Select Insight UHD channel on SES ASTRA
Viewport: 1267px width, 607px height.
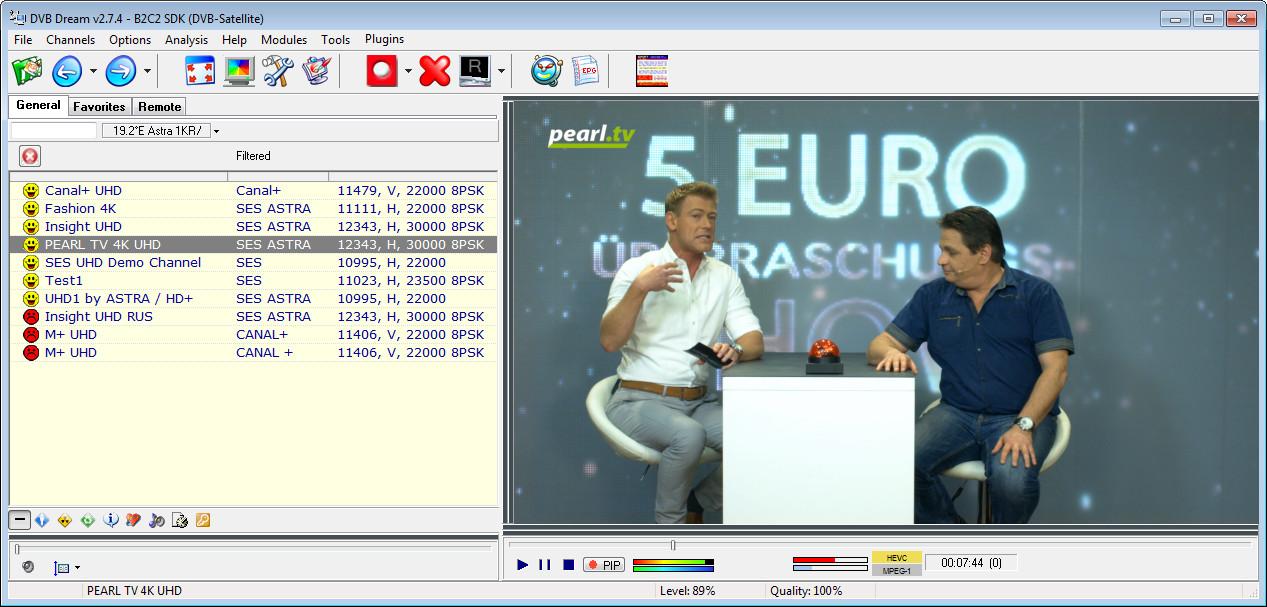point(253,226)
